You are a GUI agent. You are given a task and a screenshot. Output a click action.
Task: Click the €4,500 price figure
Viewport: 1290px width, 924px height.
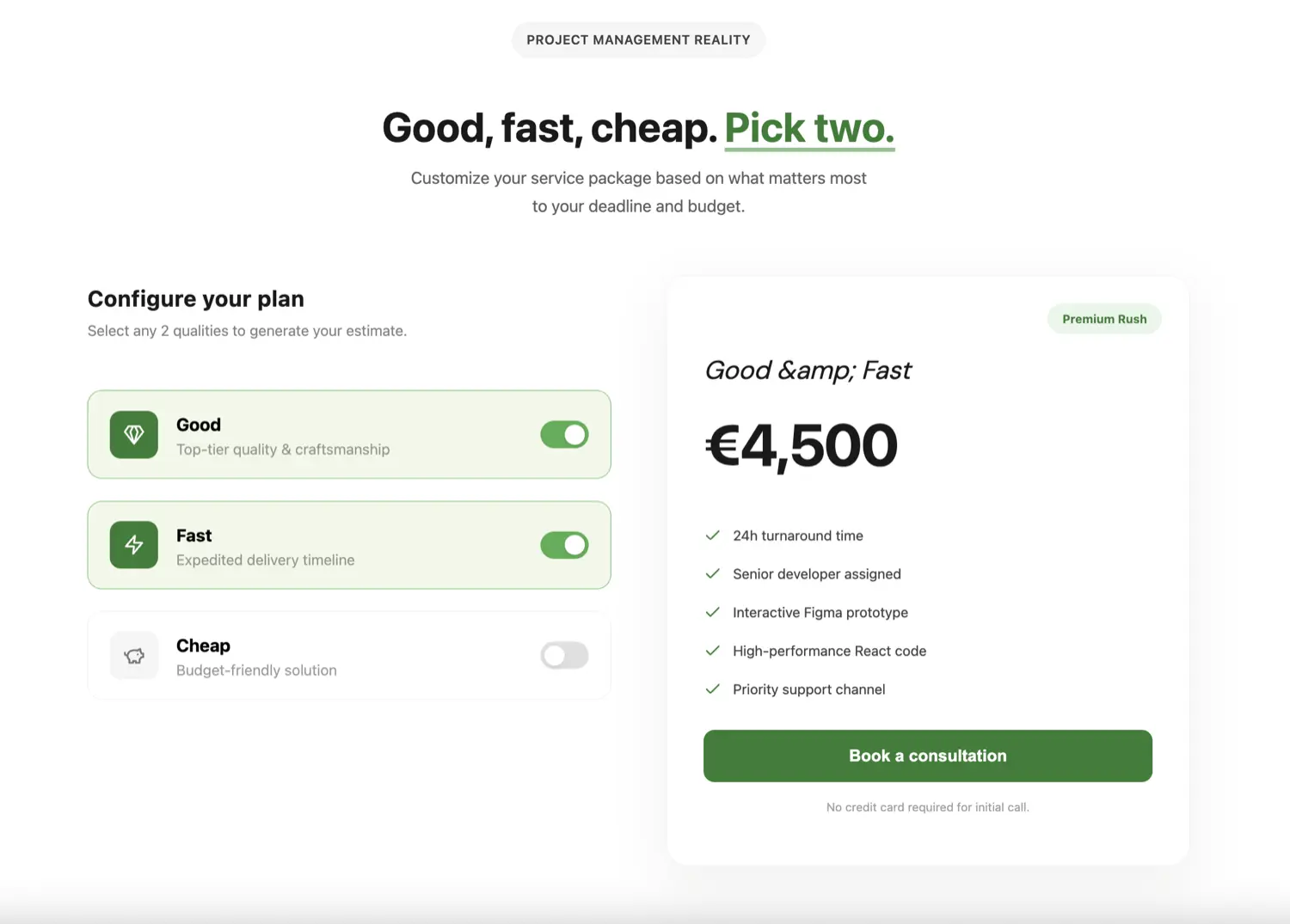(x=801, y=445)
